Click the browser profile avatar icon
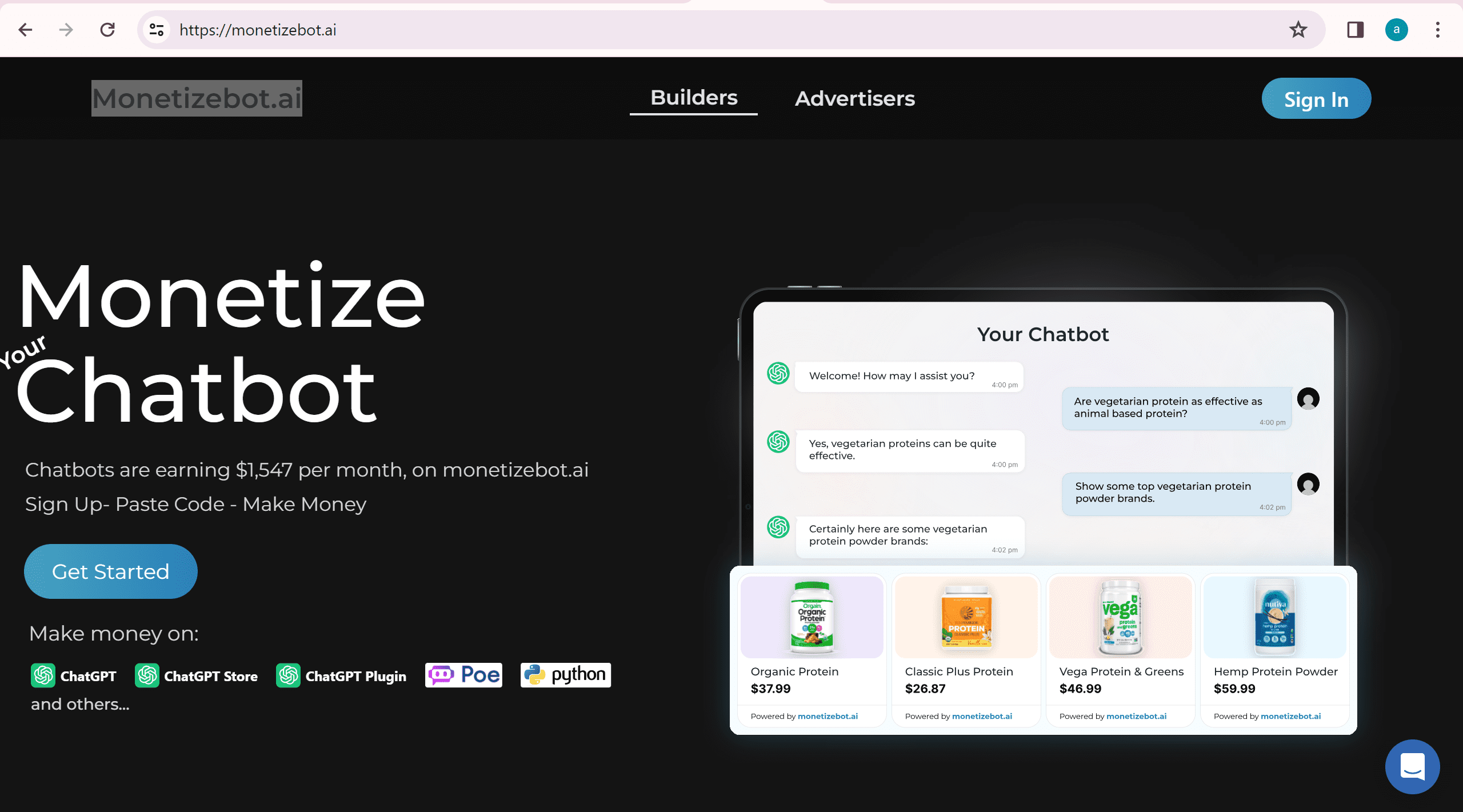 1397,30
